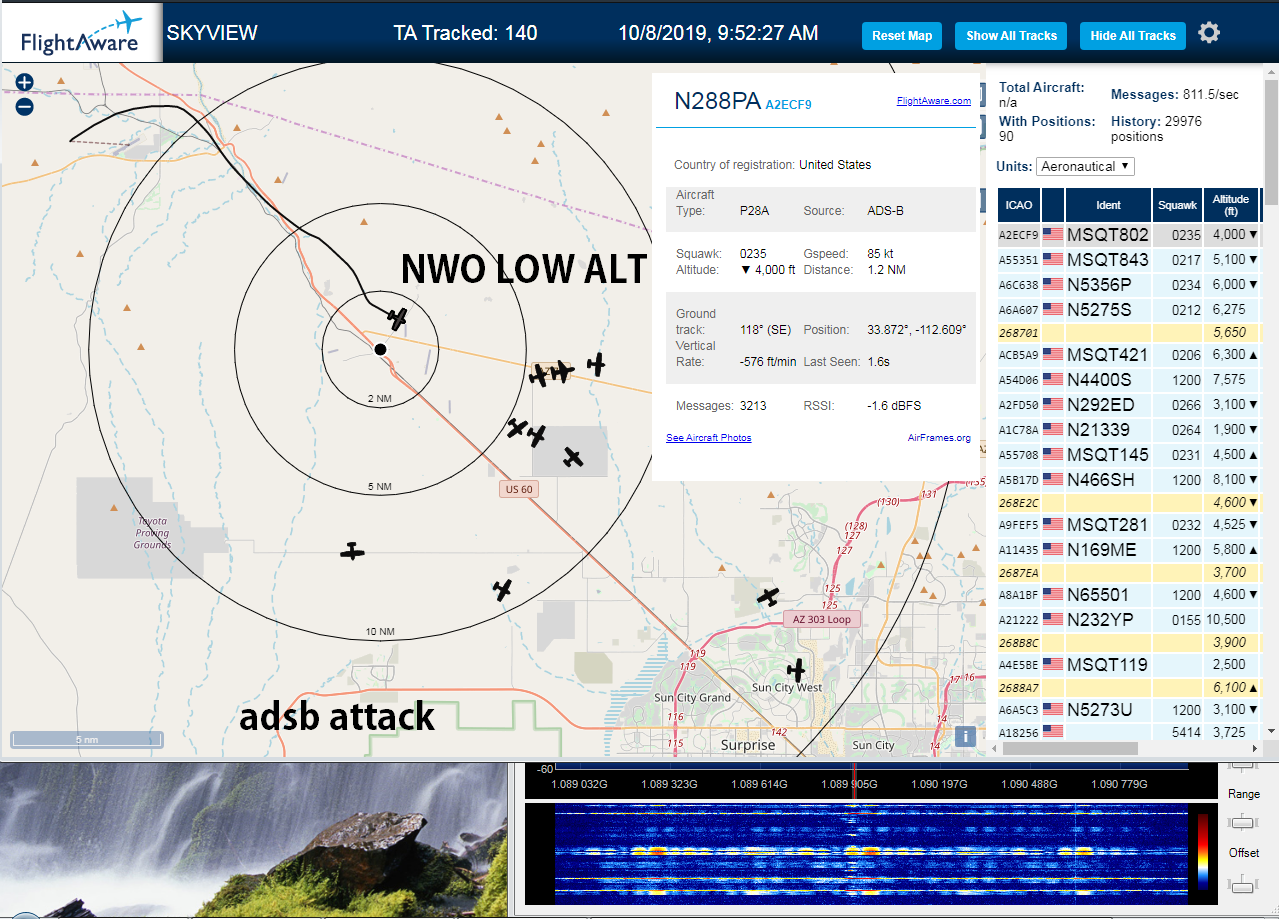Open the map info 'i' button

coord(965,736)
